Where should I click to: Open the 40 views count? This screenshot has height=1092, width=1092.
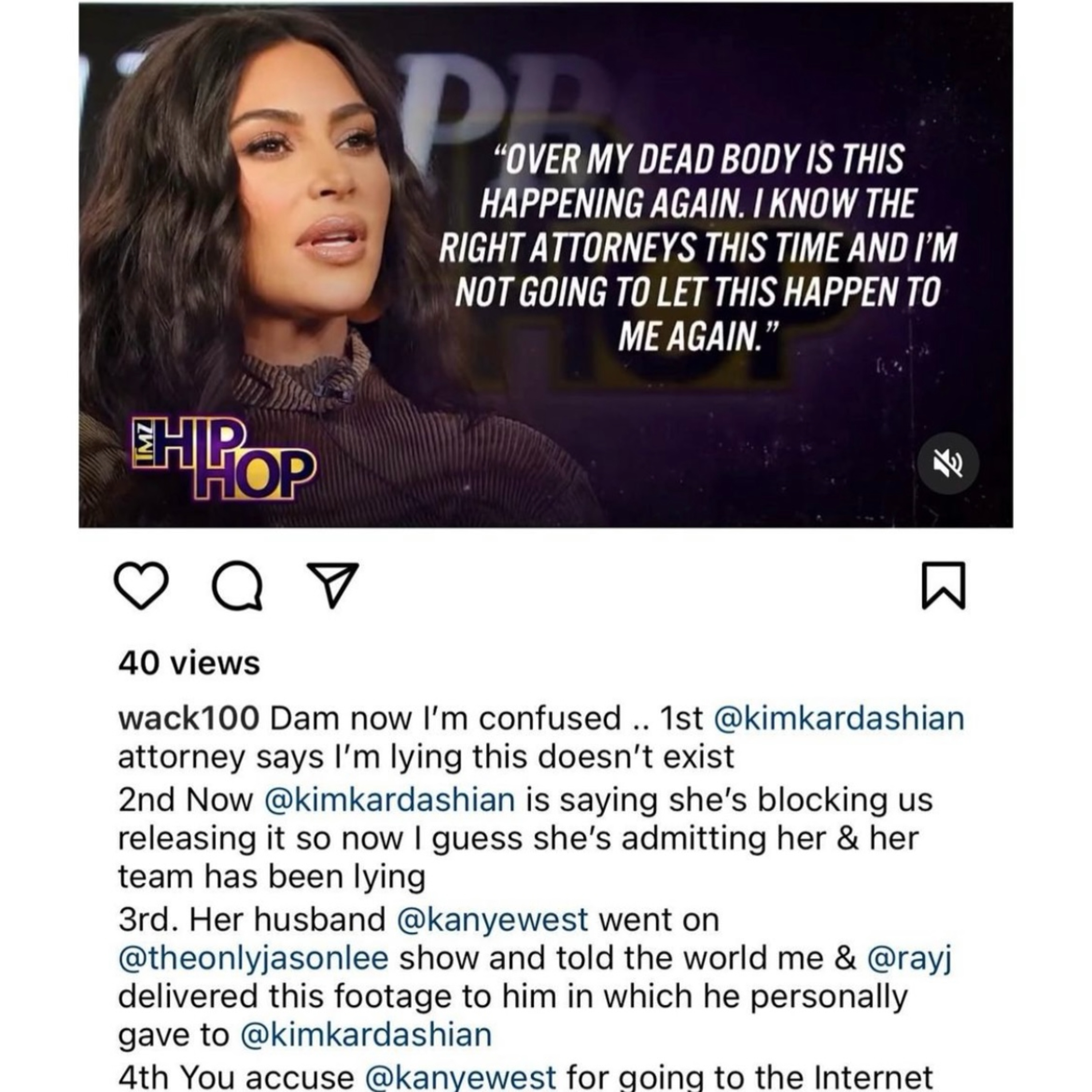click(x=189, y=663)
